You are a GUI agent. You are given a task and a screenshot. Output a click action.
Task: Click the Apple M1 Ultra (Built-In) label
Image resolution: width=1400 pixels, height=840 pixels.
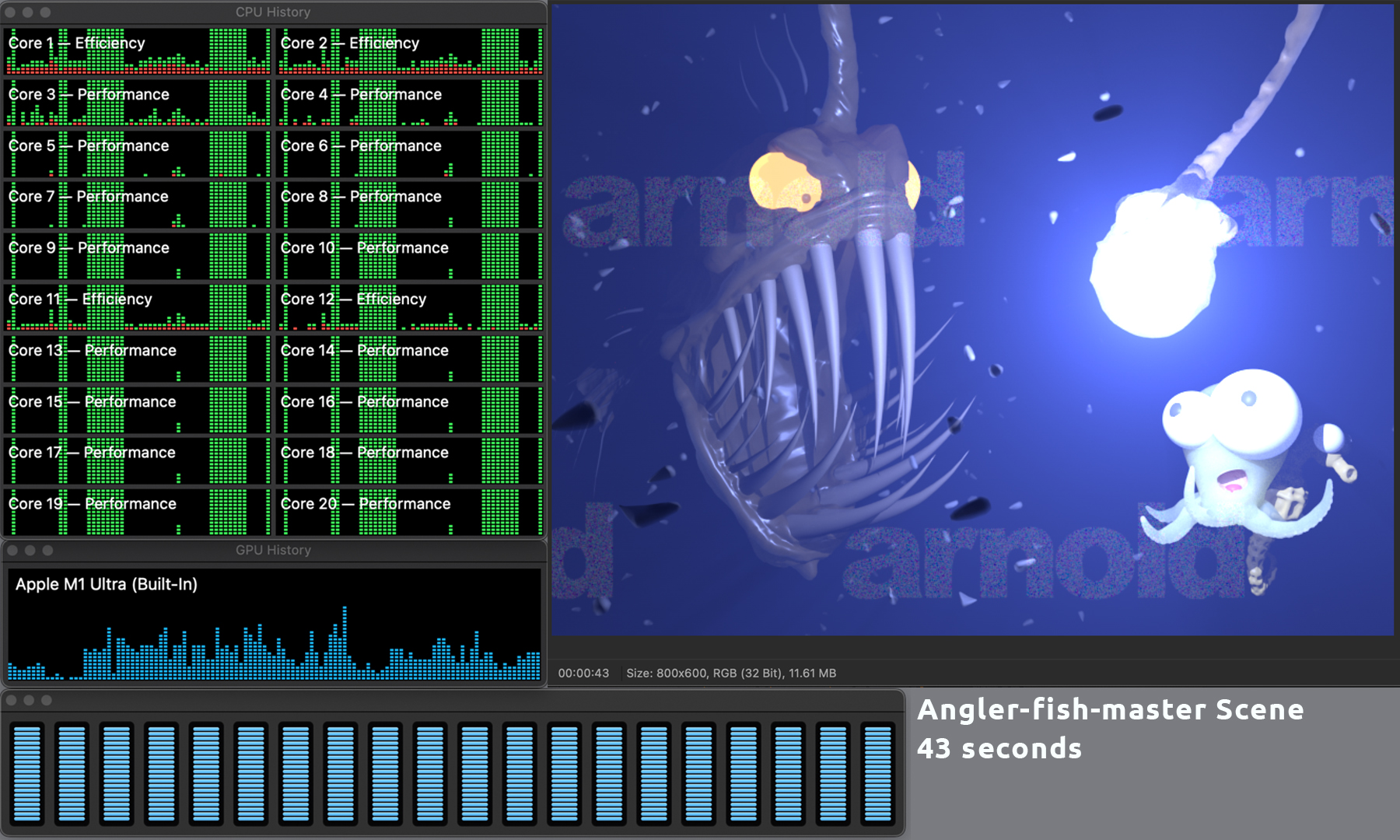107,585
